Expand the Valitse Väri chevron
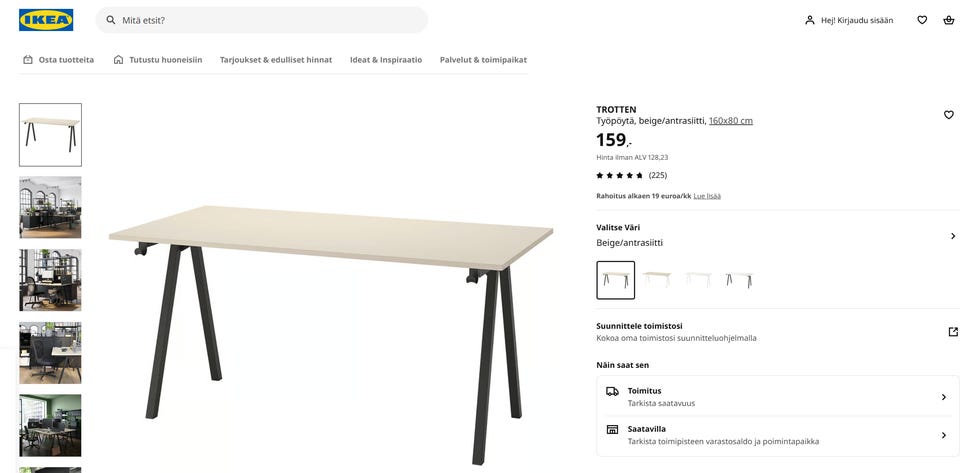The height and width of the screenshot is (473, 960). pos(953,236)
